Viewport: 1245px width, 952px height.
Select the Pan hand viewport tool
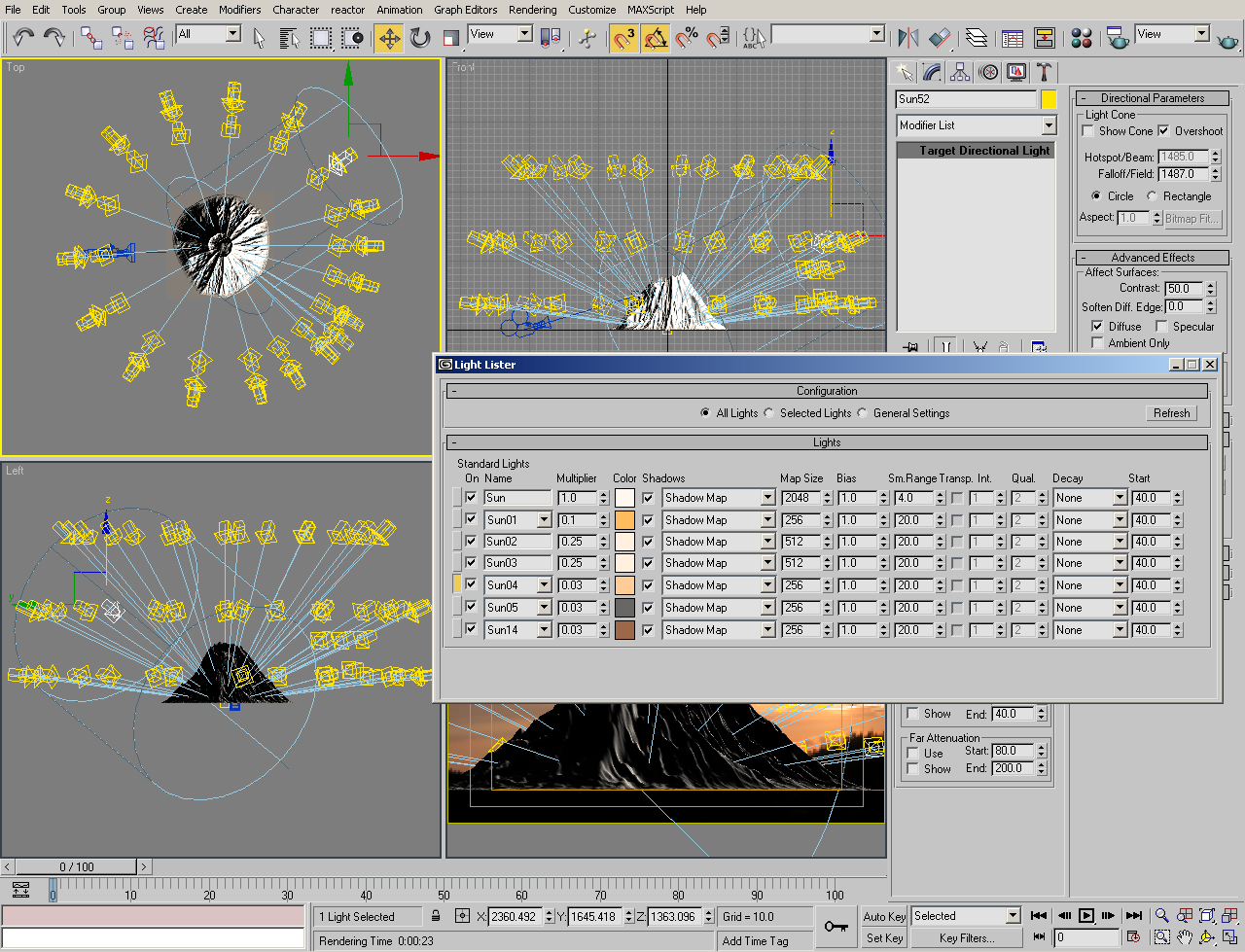point(1184,937)
